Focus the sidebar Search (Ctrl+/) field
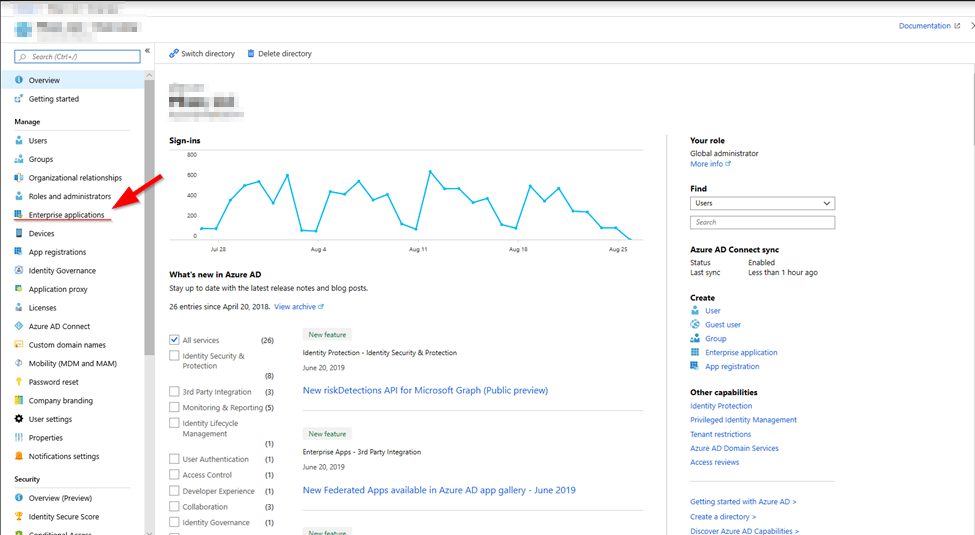Screen dimensions: 975x535 pos(77,57)
